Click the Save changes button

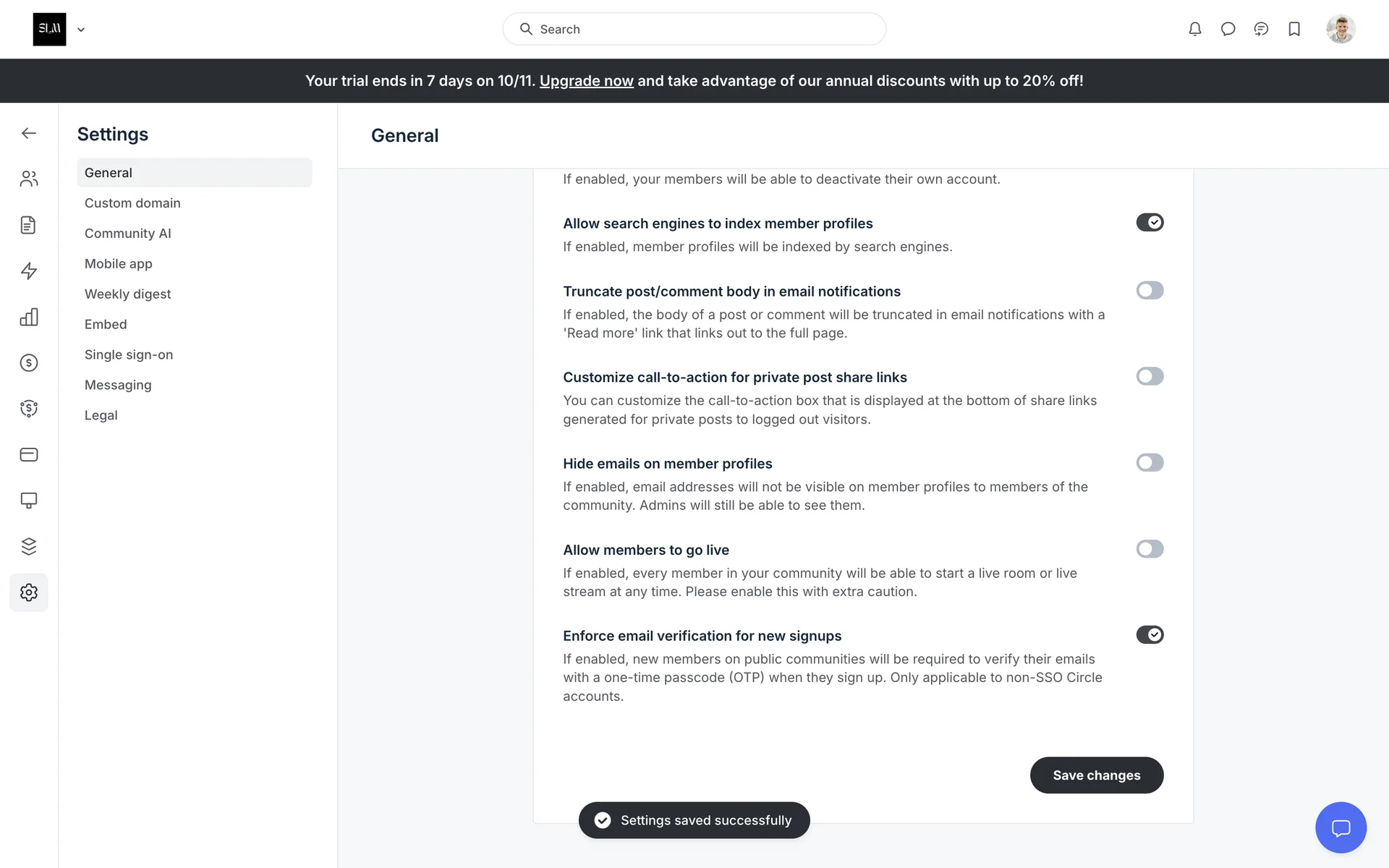point(1096,775)
